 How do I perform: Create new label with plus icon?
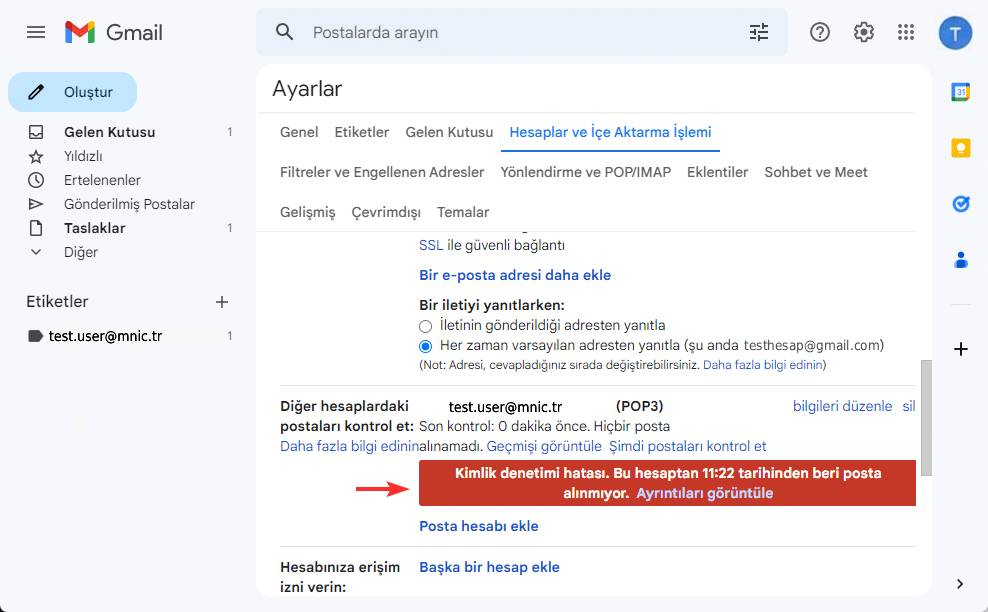coord(222,302)
